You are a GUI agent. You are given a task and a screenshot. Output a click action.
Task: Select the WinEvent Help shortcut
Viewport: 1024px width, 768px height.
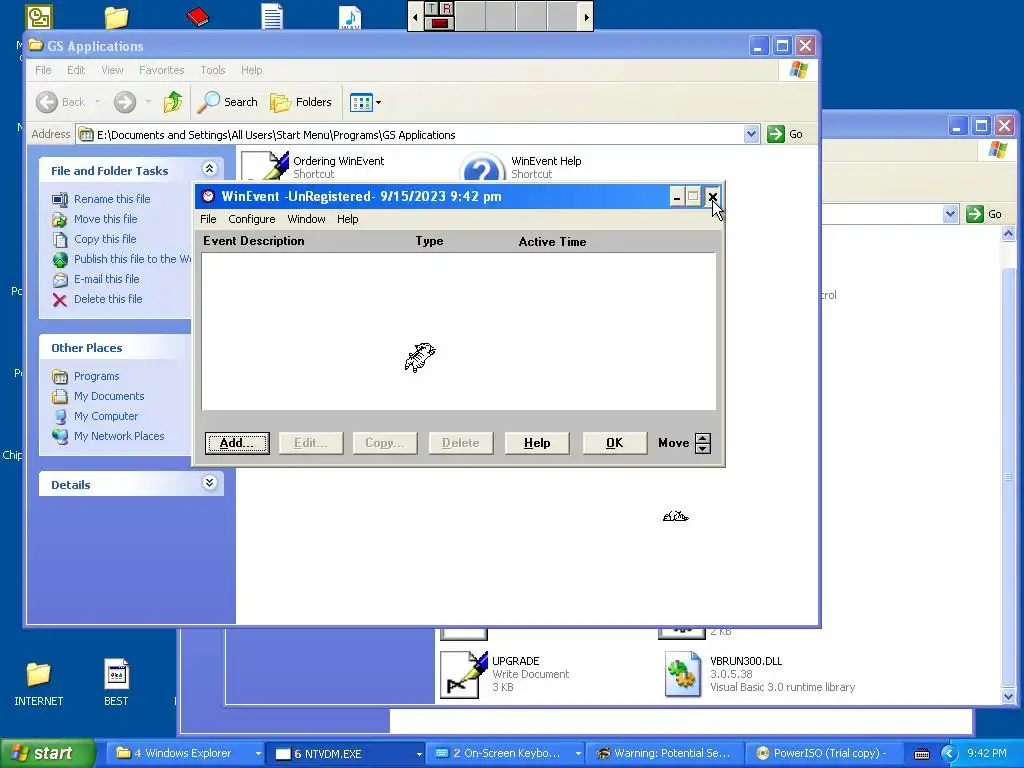click(521, 167)
